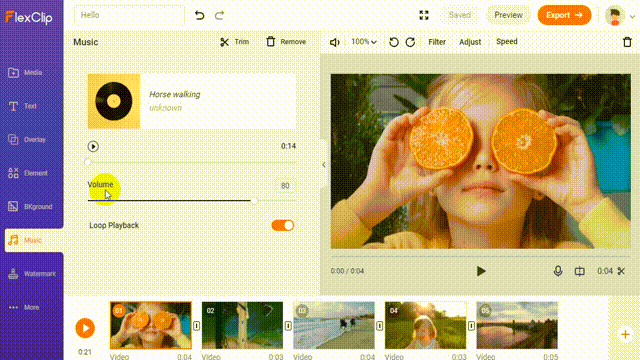Image resolution: width=640 pixels, height=360 pixels.
Task: Delete clip with top-right trash icon
Action: coord(627,42)
